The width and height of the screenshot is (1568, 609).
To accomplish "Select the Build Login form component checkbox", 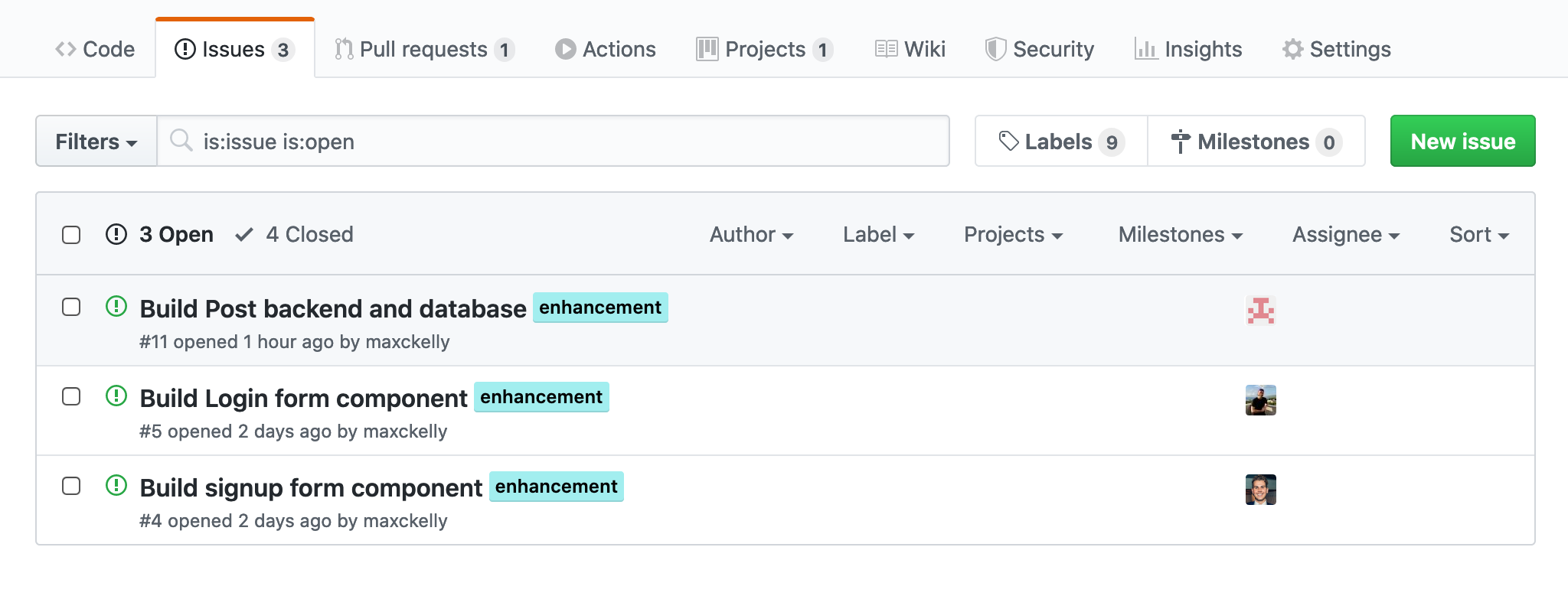I will pyautogui.click(x=71, y=396).
